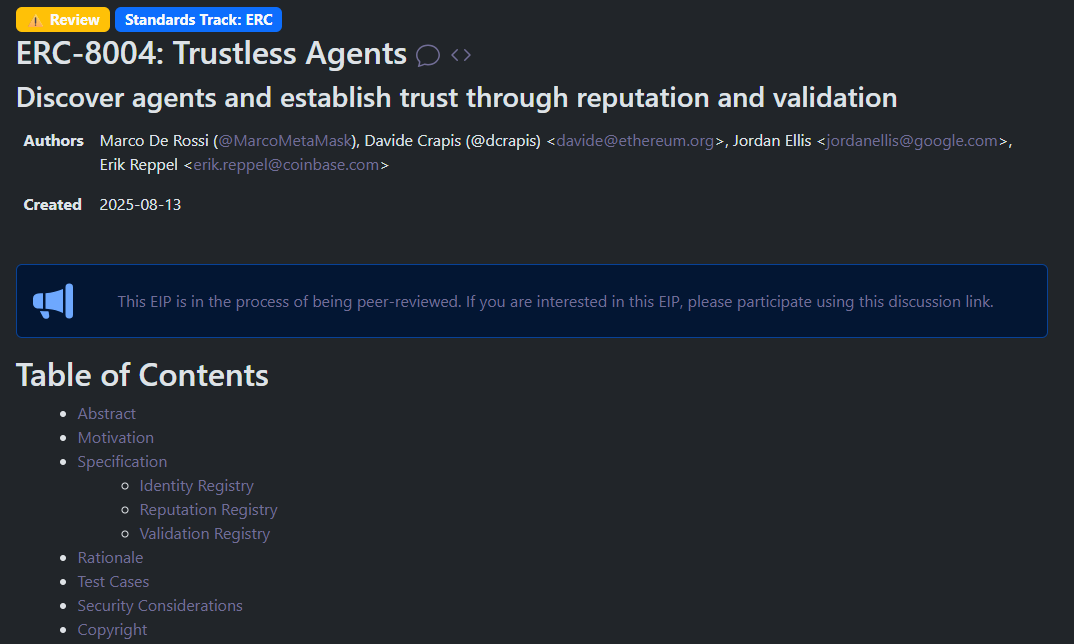The height and width of the screenshot is (644, 1074).
Task: Click the Review status badge
Action: (63, 19)
